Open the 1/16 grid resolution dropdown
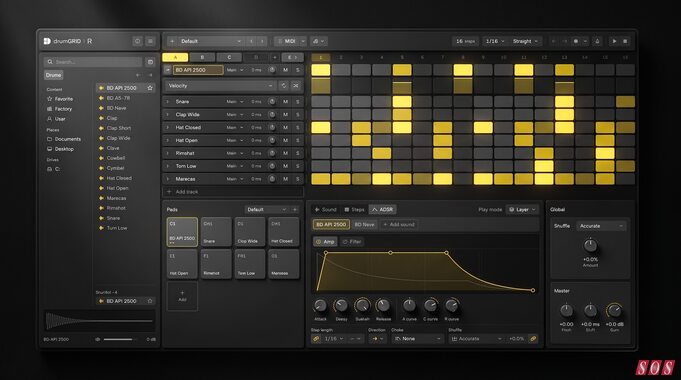 tap(495, 41)
